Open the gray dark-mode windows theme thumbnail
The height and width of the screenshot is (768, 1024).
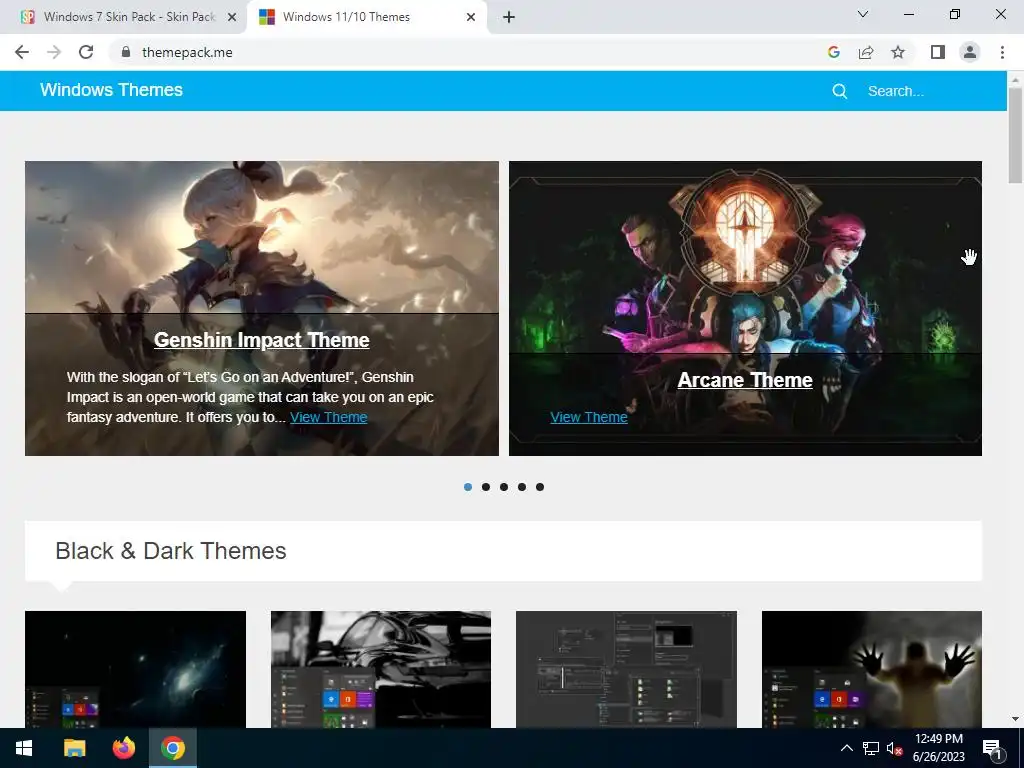point(626,669)
